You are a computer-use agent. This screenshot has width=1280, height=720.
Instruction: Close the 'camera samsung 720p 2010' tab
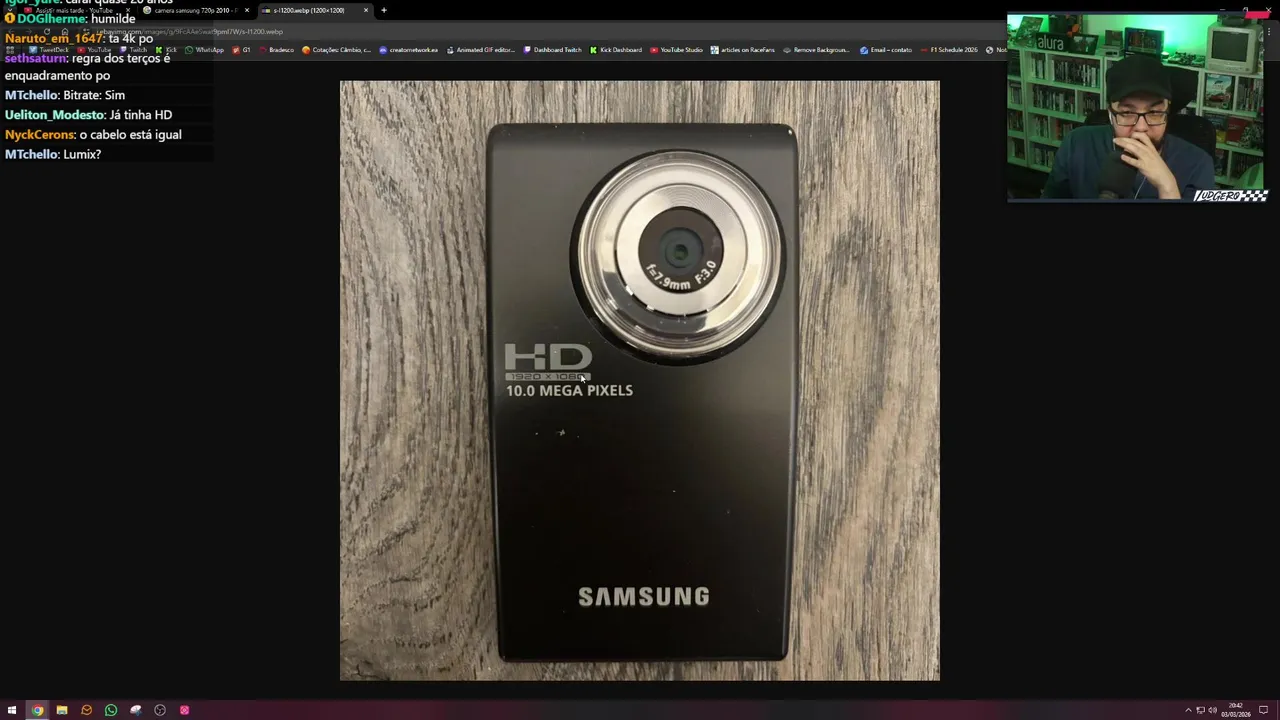pos(247,10)
